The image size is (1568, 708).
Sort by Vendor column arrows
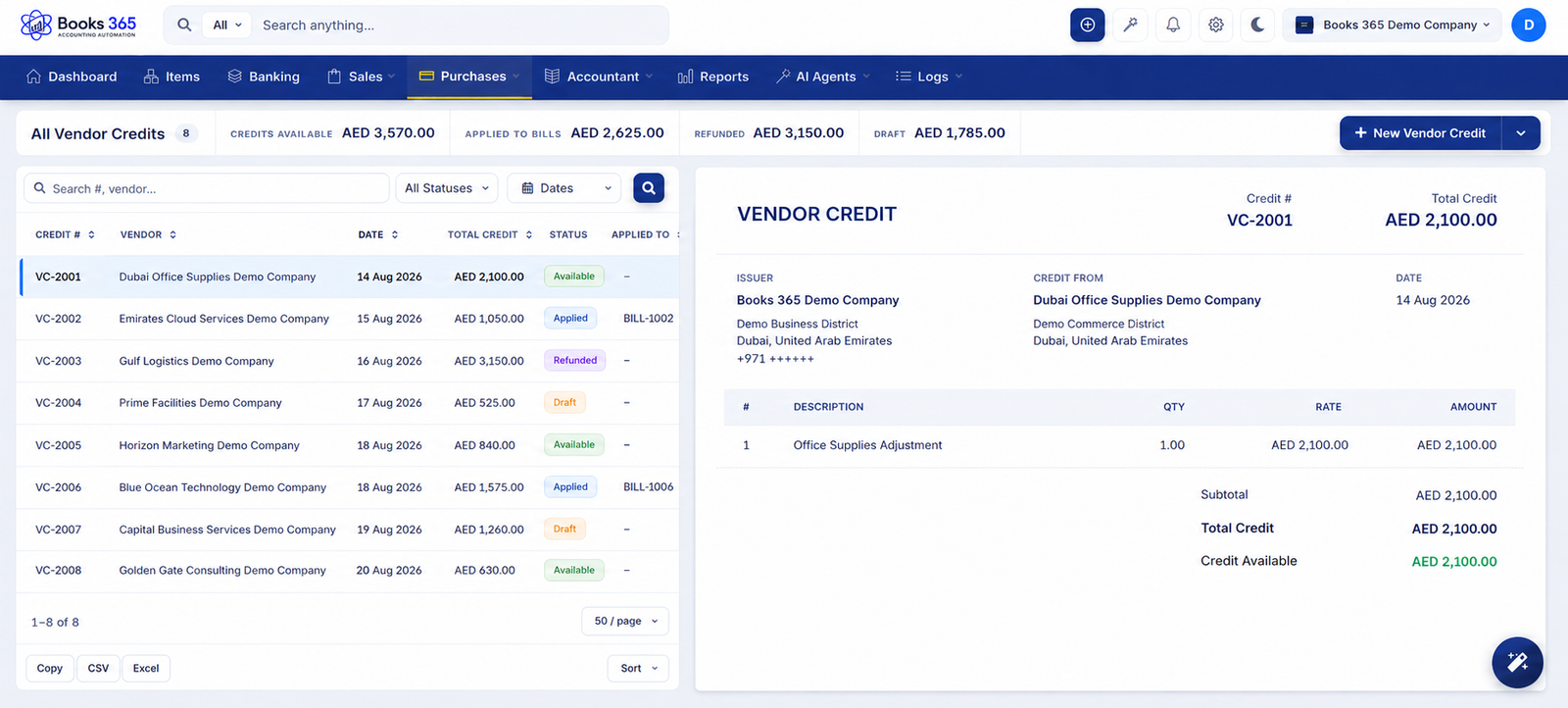point(172,235)
